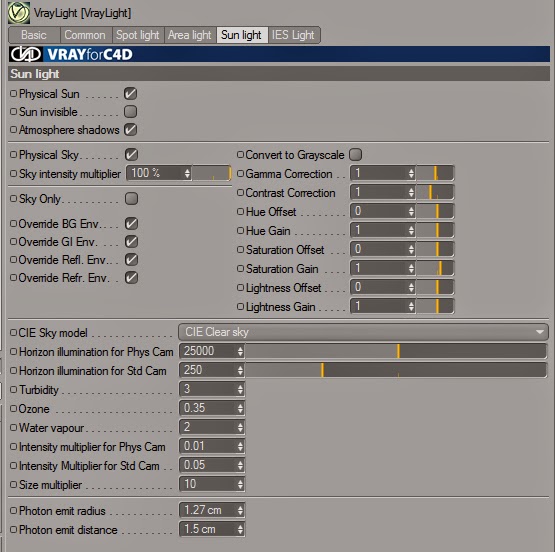This screenshot has width=555, height=552.
Task: Click the animation dot beside Turbidity
Action: [x=13, y=389]
